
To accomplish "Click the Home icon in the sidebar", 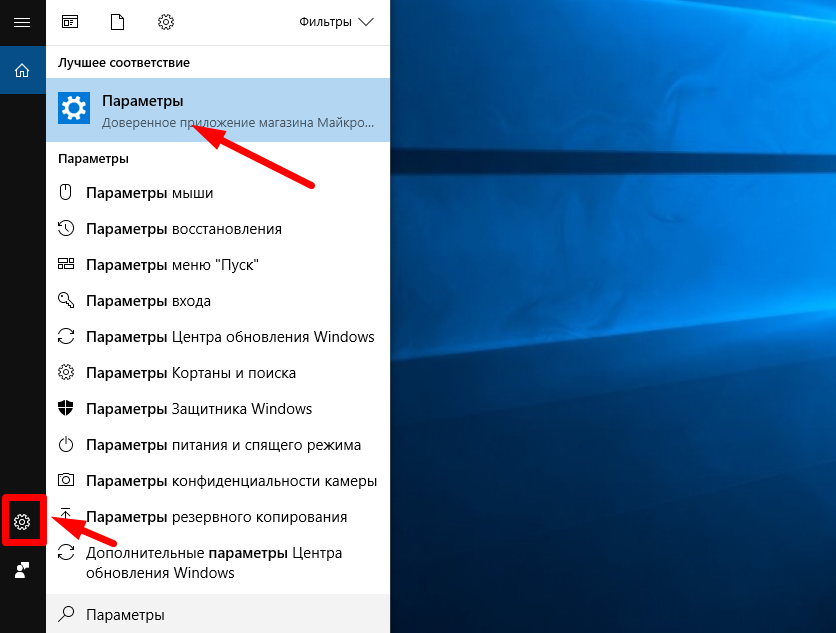I will [22, 70].
